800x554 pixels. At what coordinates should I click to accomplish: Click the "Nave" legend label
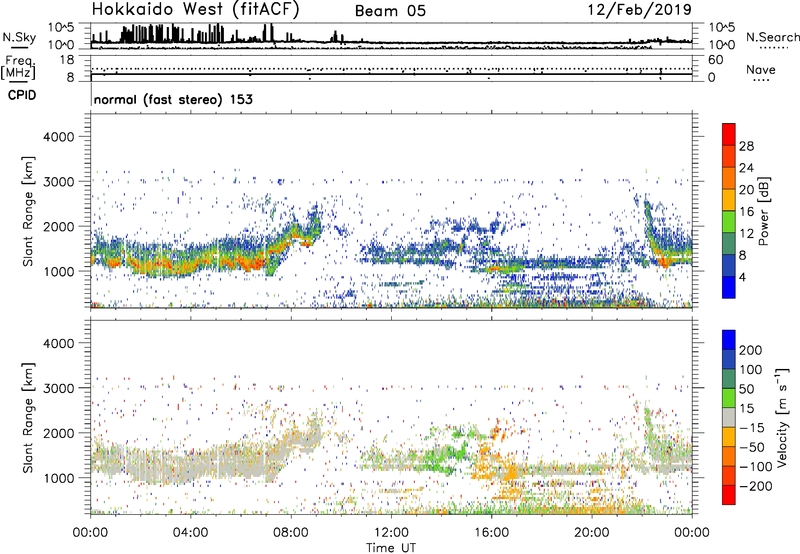coord(761,69)
